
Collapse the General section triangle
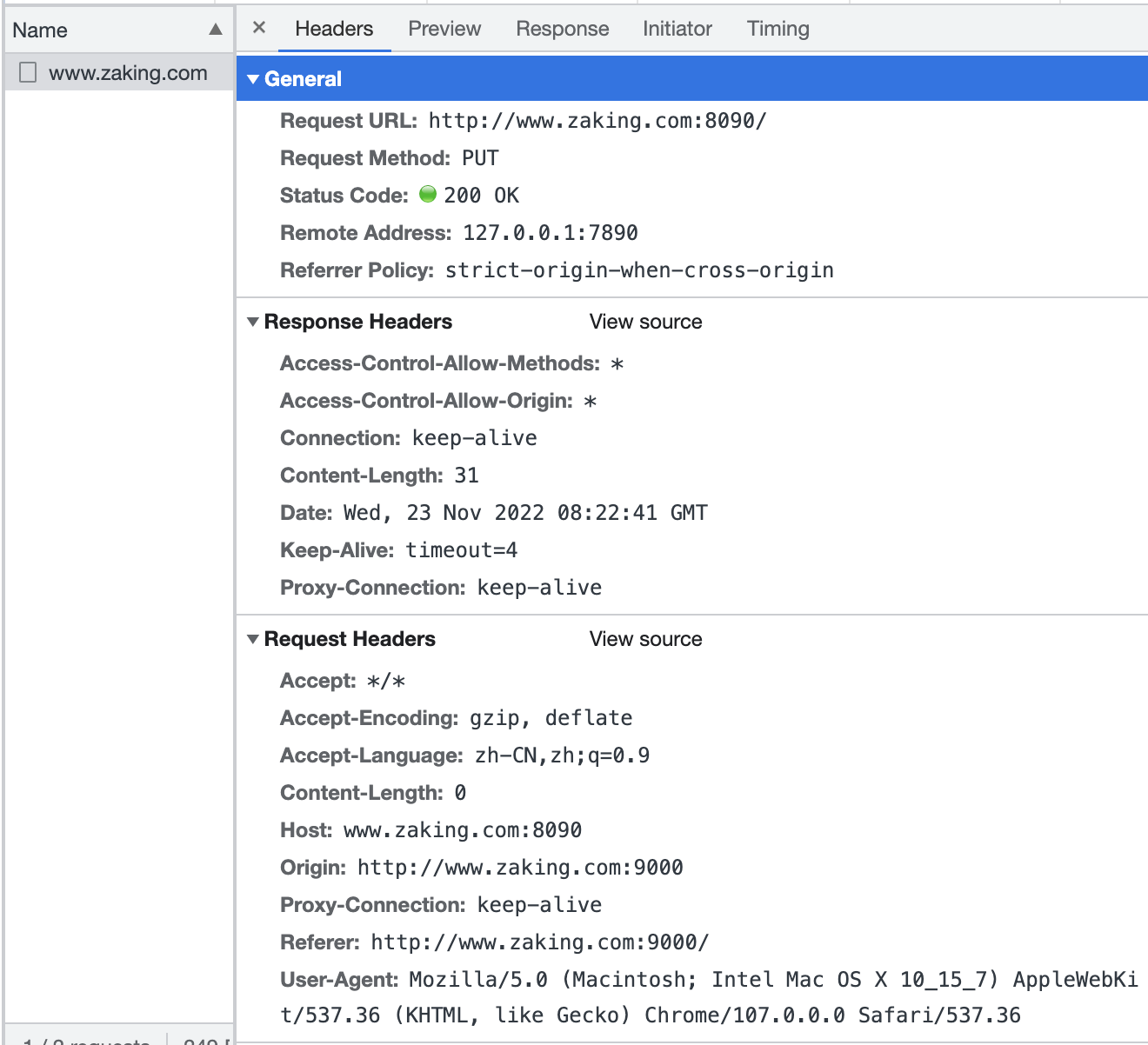(x=253, y=79)
